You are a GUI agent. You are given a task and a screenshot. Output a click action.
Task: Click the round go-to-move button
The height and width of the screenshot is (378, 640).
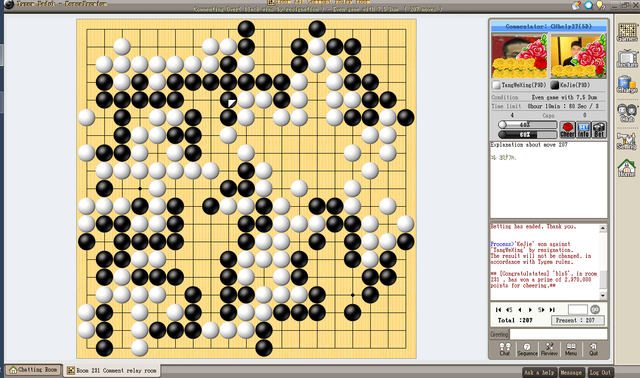(595, 309)
